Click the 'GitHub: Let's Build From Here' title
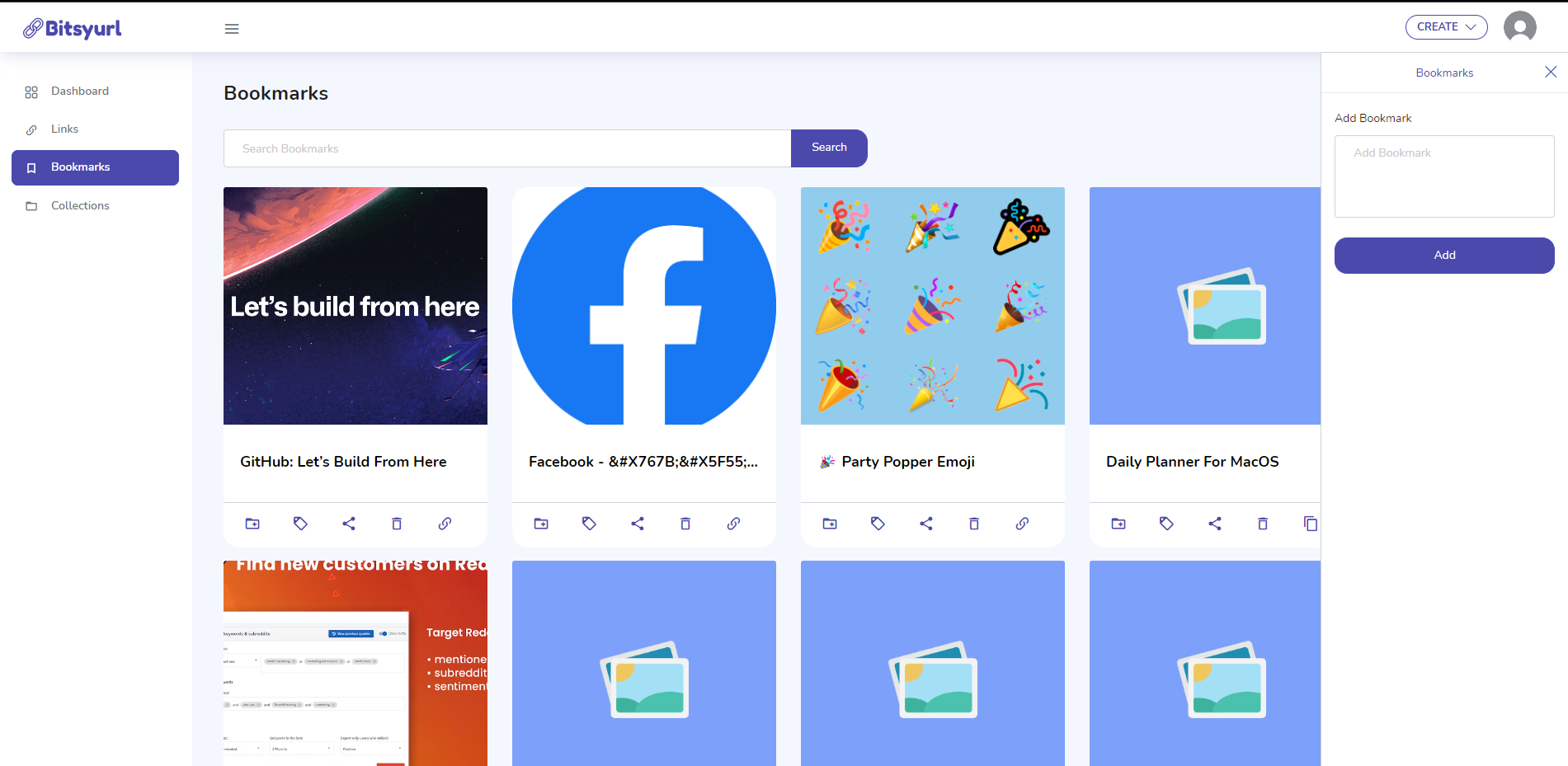 pos(343,462)
